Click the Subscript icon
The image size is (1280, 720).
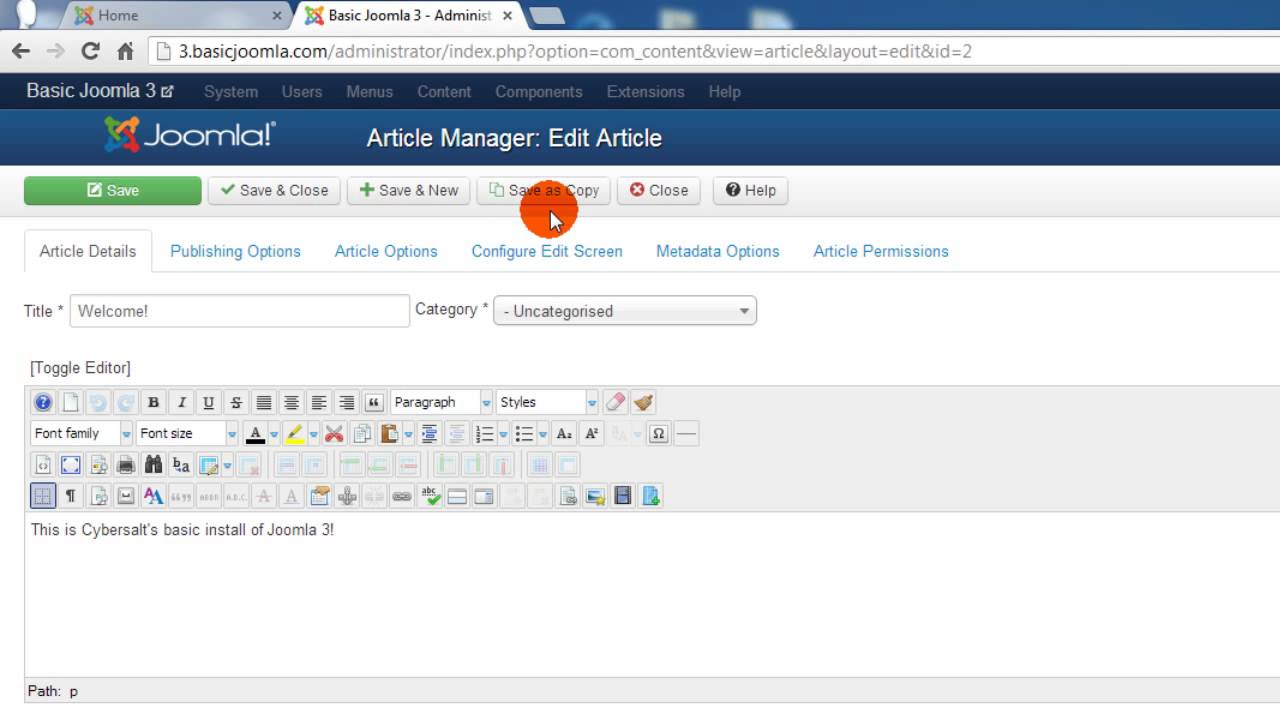click(564, 433)
